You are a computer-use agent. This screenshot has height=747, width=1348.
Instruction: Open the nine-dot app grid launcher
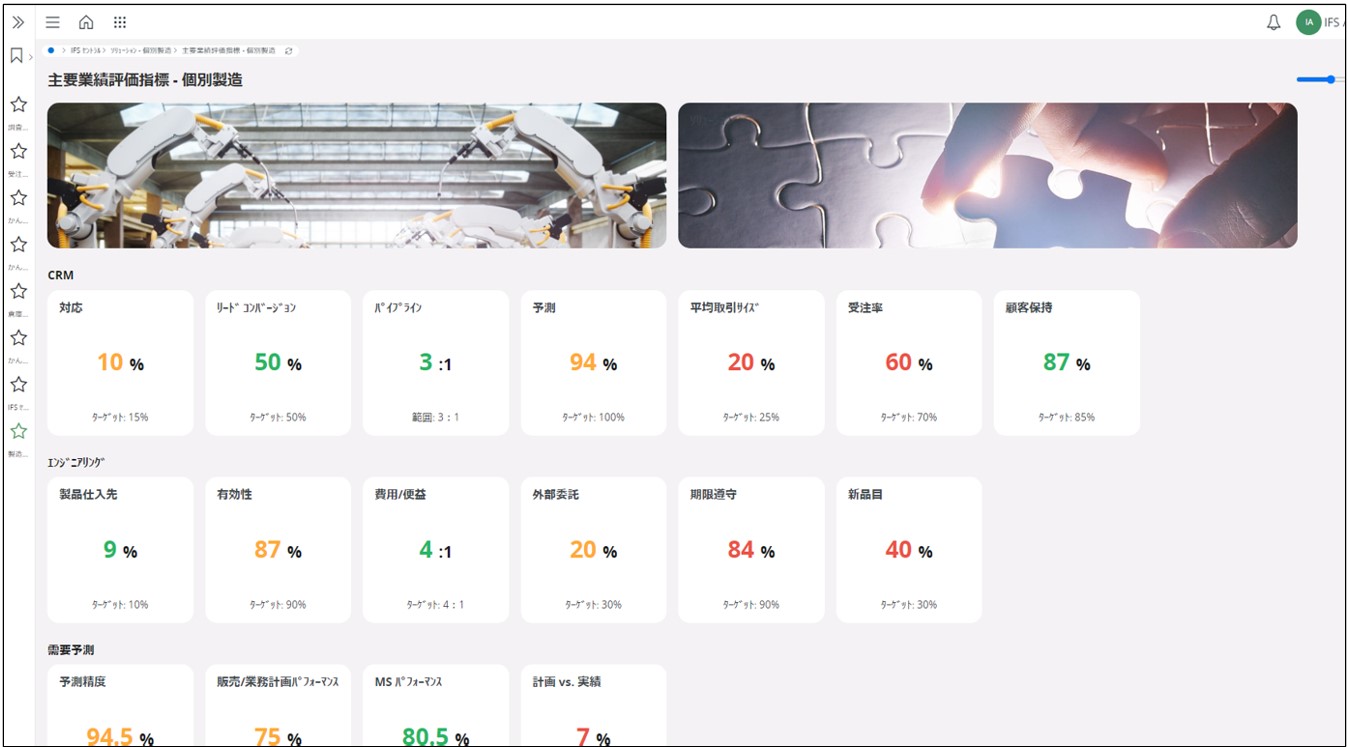(x=120, y=22)
